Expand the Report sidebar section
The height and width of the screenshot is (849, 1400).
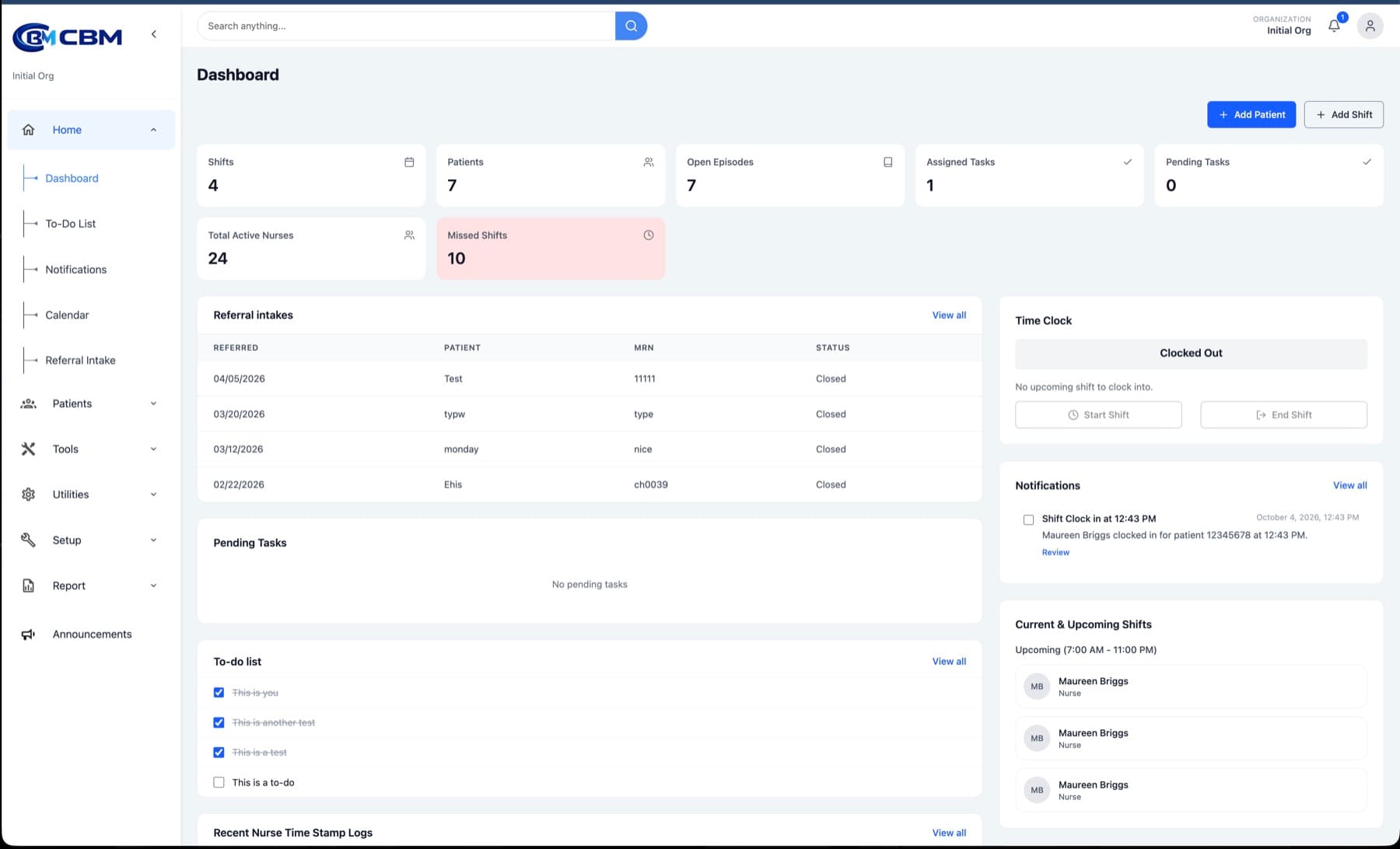[153, 585]
